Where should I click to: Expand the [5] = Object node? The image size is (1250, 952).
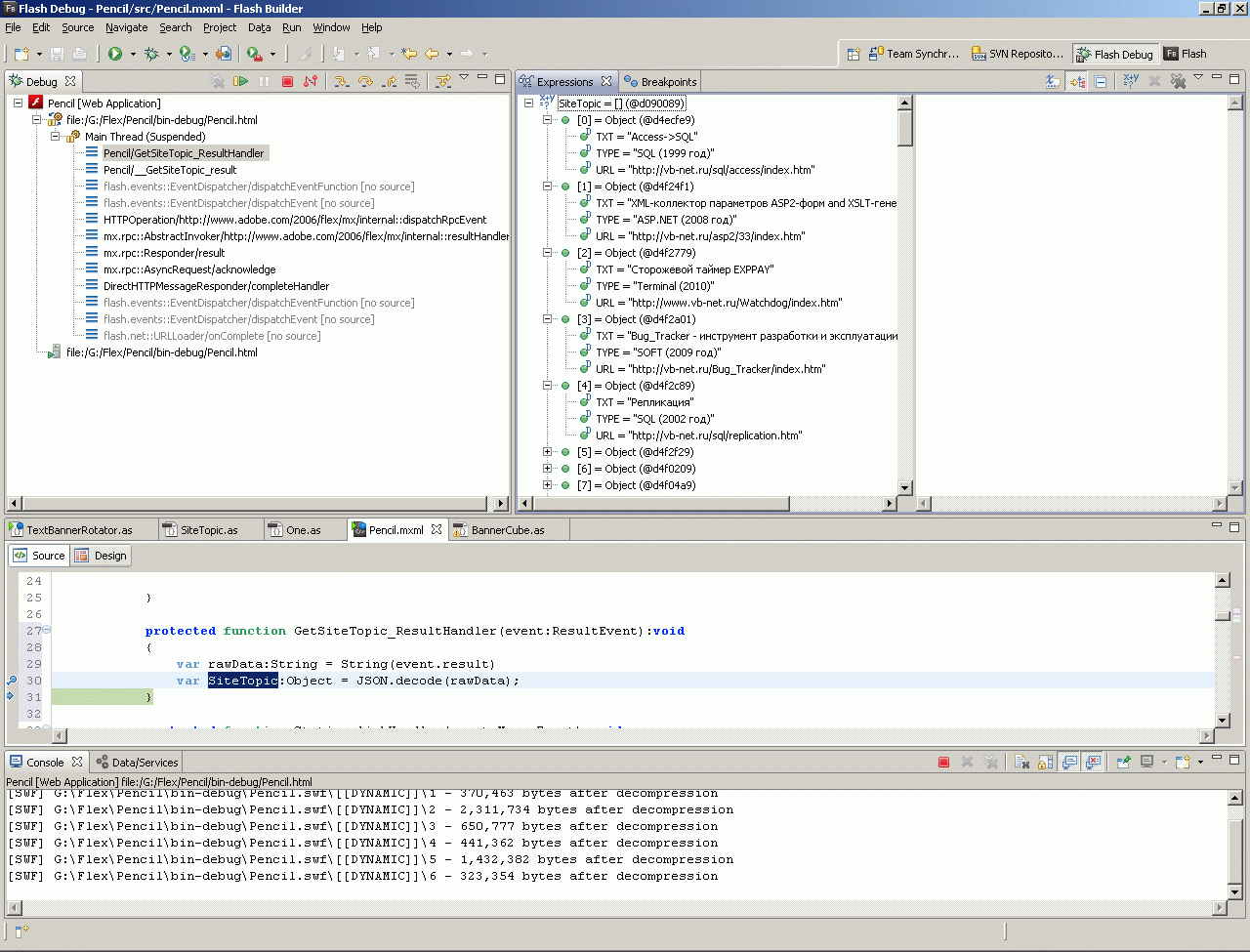(548, 451)
